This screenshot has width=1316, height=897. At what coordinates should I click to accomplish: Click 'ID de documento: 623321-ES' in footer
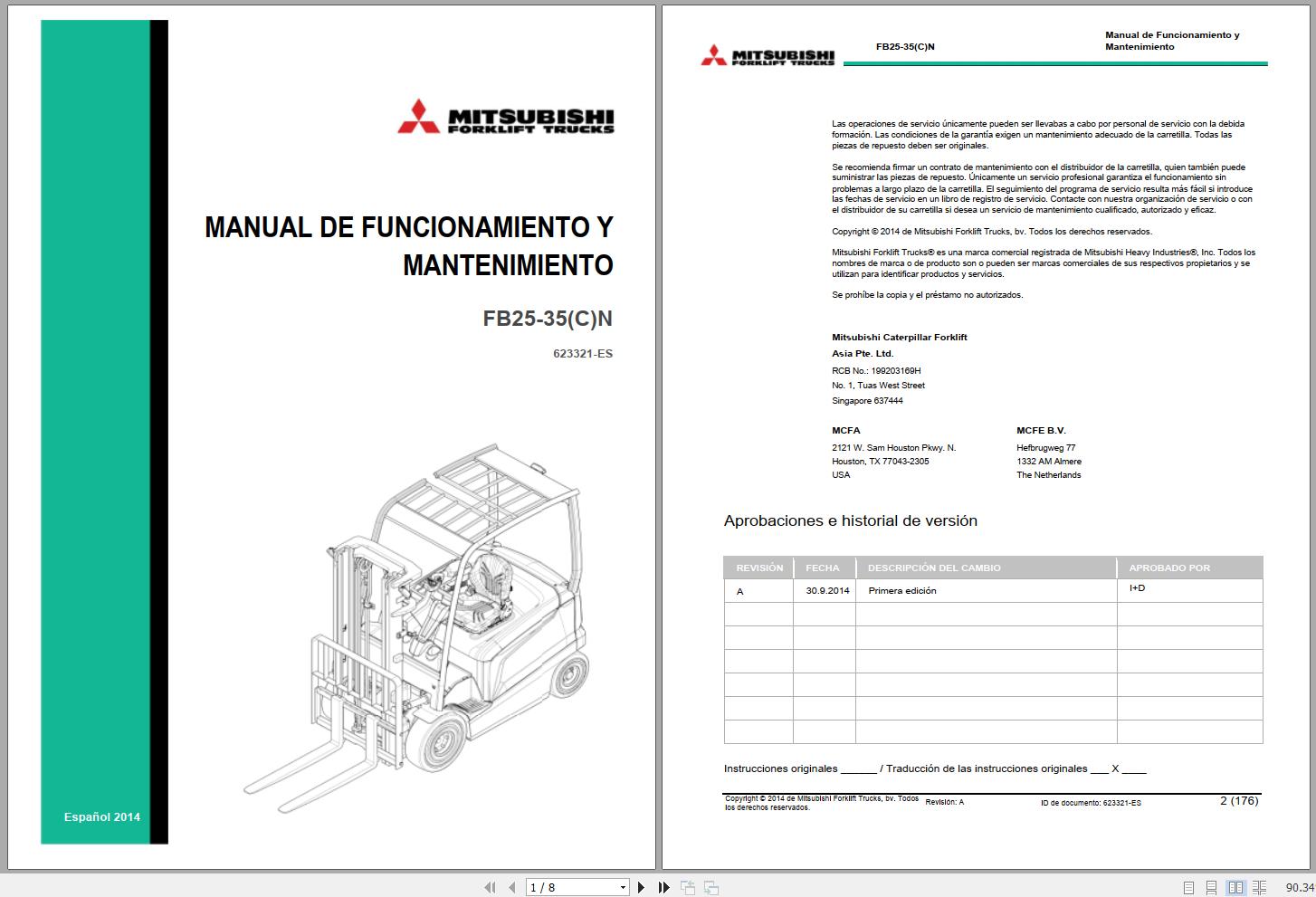(1091, 803)
